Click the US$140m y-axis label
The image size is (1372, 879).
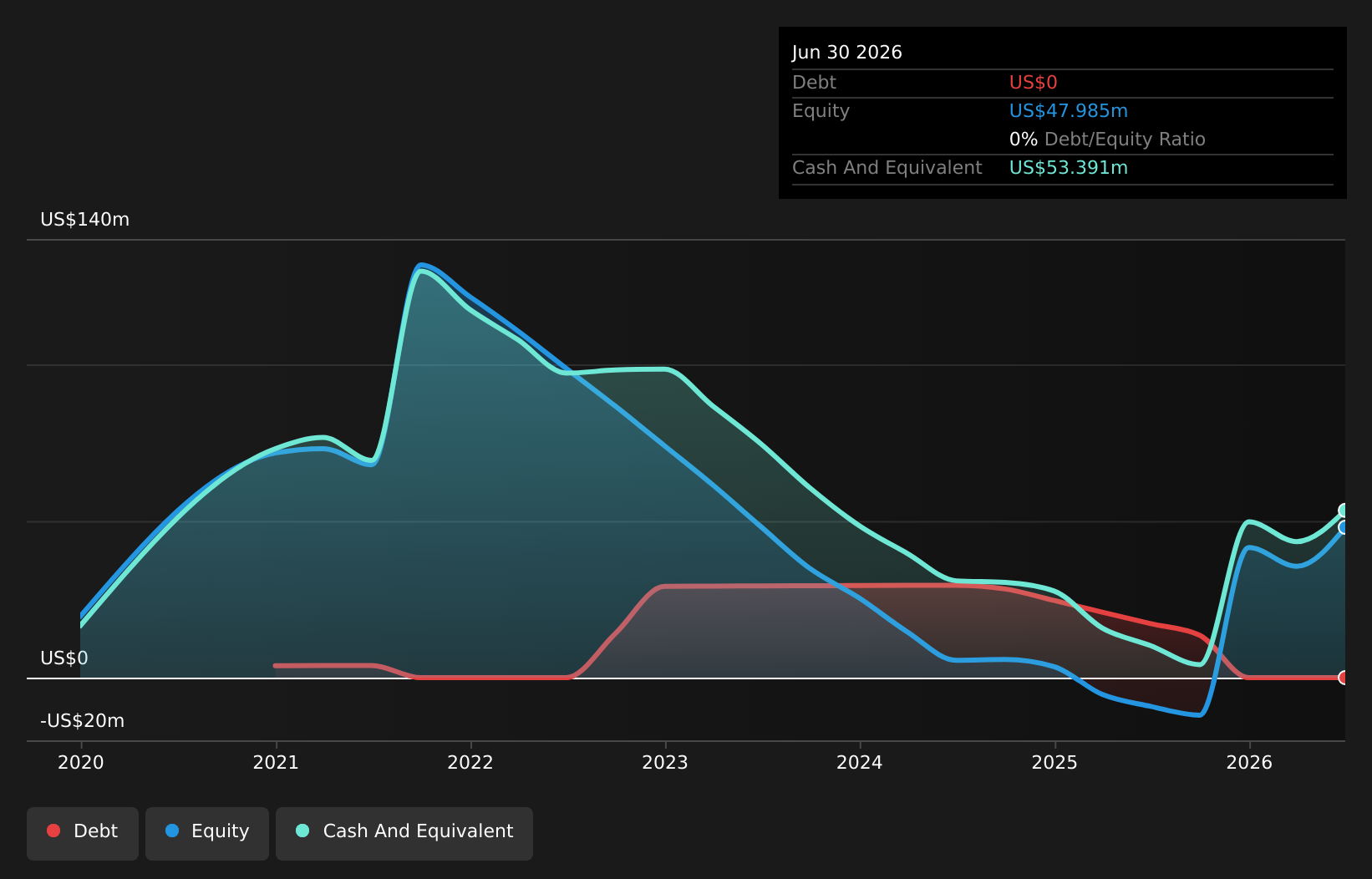[x=85, y=220]
